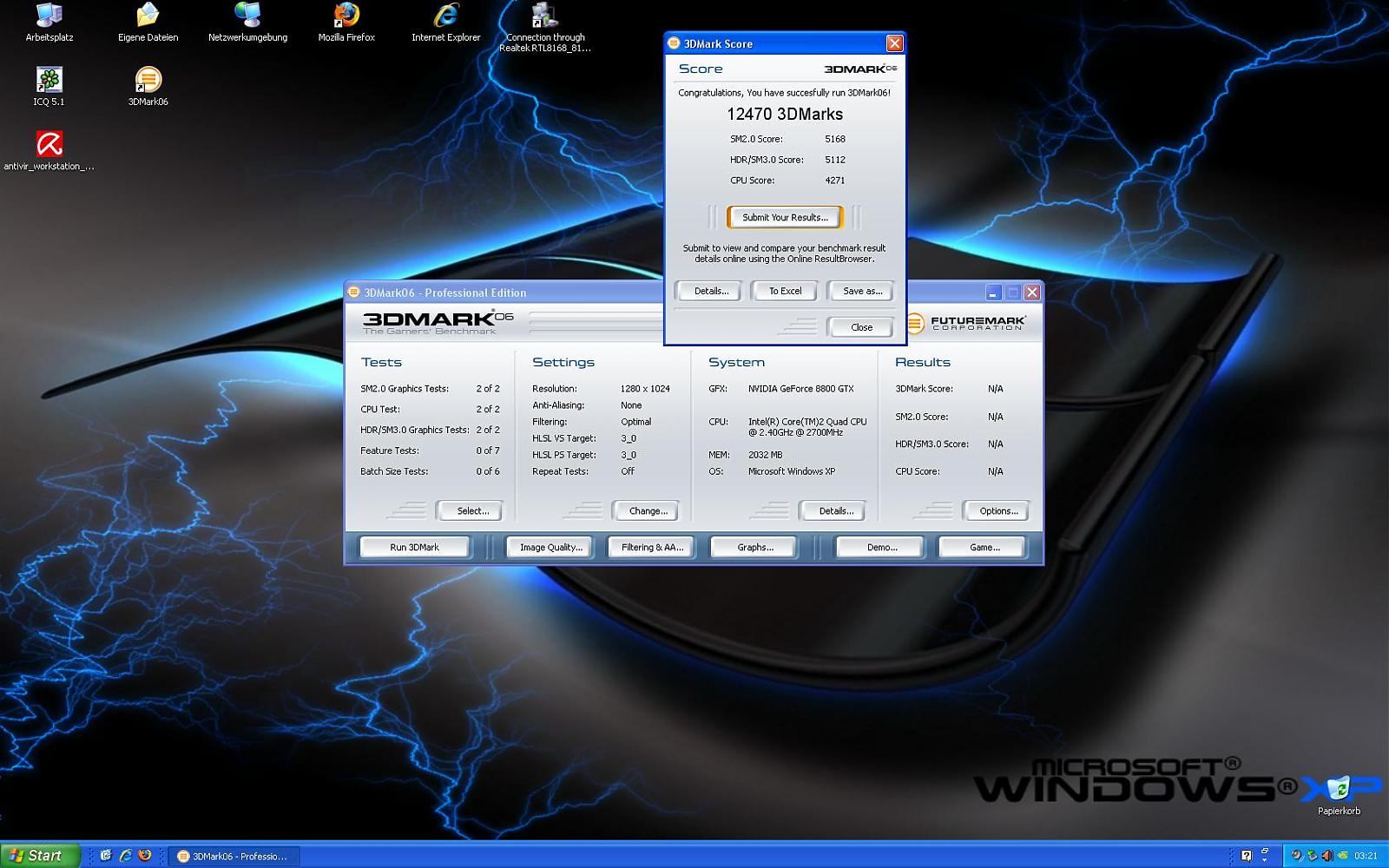Open the Image Quality tool
Screen dimensions: 1389x868
click(550, 548)
